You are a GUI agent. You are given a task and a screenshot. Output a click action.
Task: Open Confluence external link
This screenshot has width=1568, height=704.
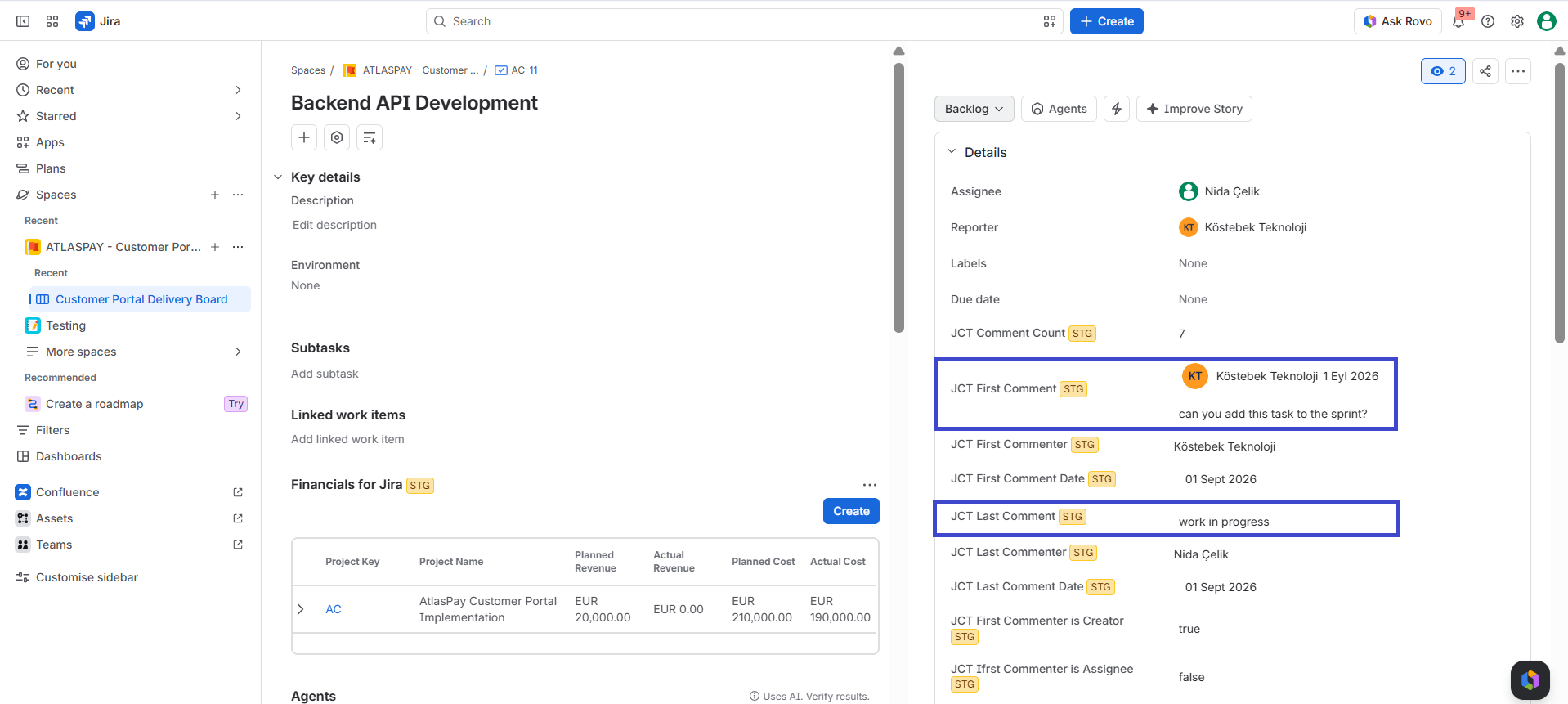238,492
